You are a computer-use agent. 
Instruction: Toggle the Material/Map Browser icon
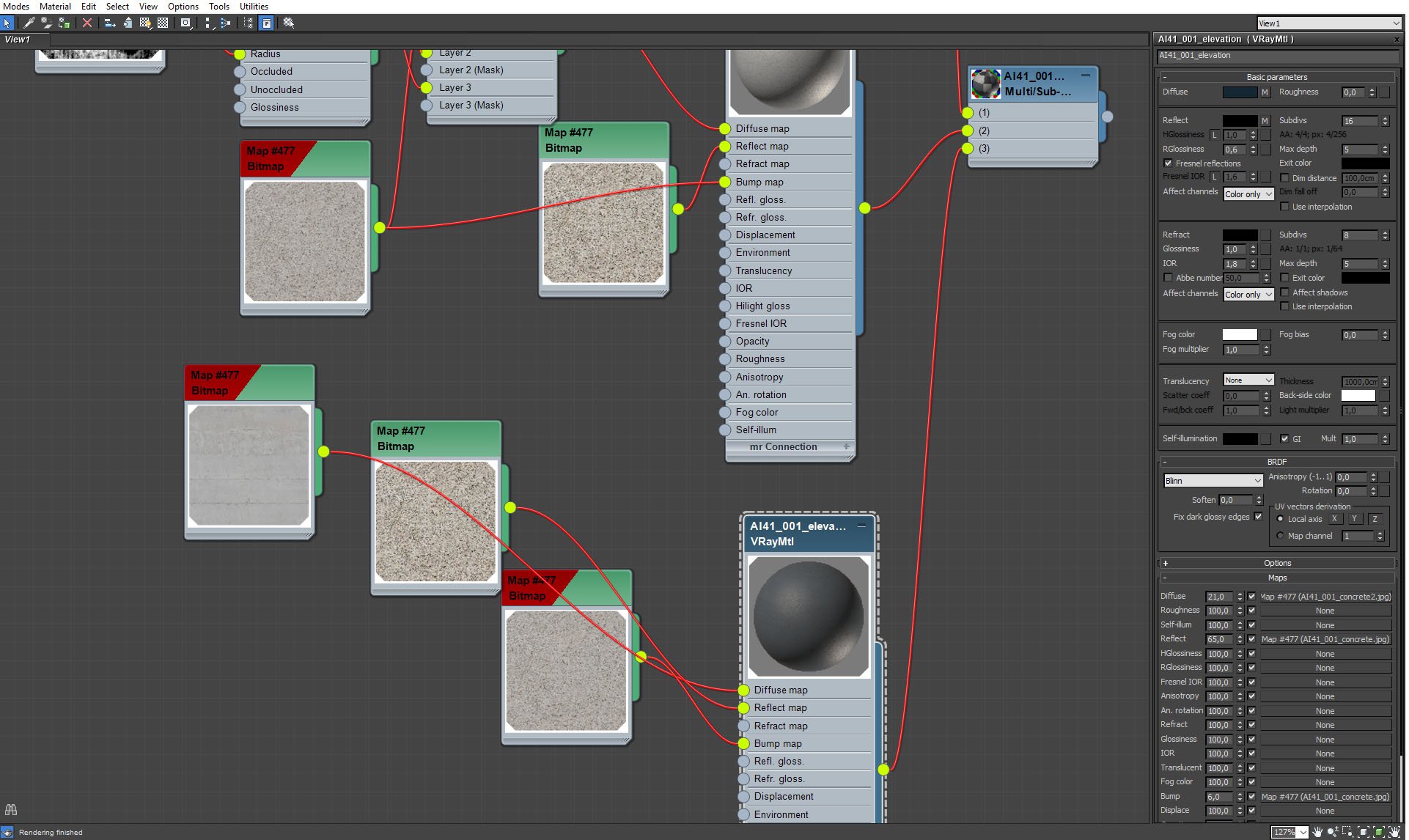tap(249, 23)
